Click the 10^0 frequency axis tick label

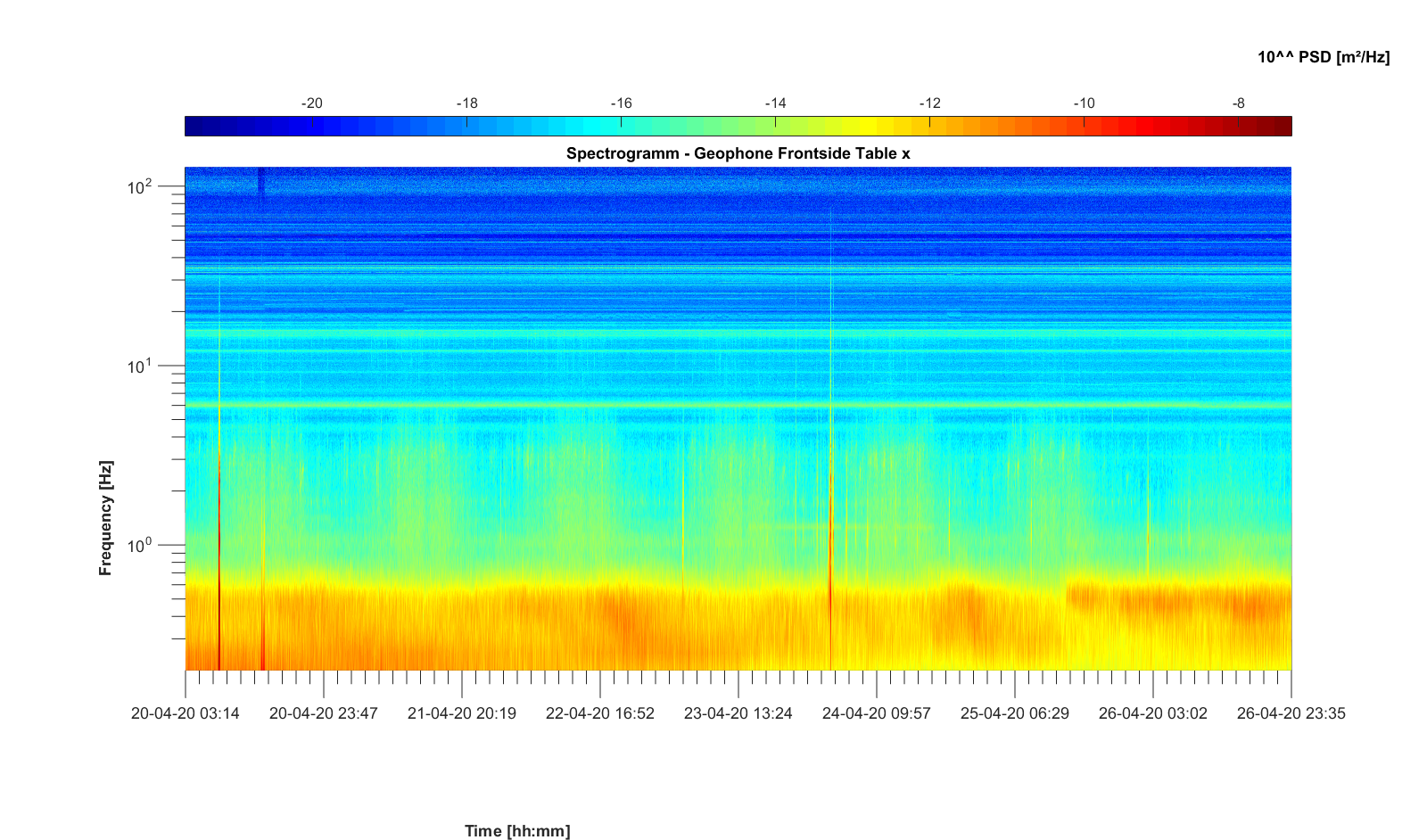pyautogui.click(x=140, y=545)
